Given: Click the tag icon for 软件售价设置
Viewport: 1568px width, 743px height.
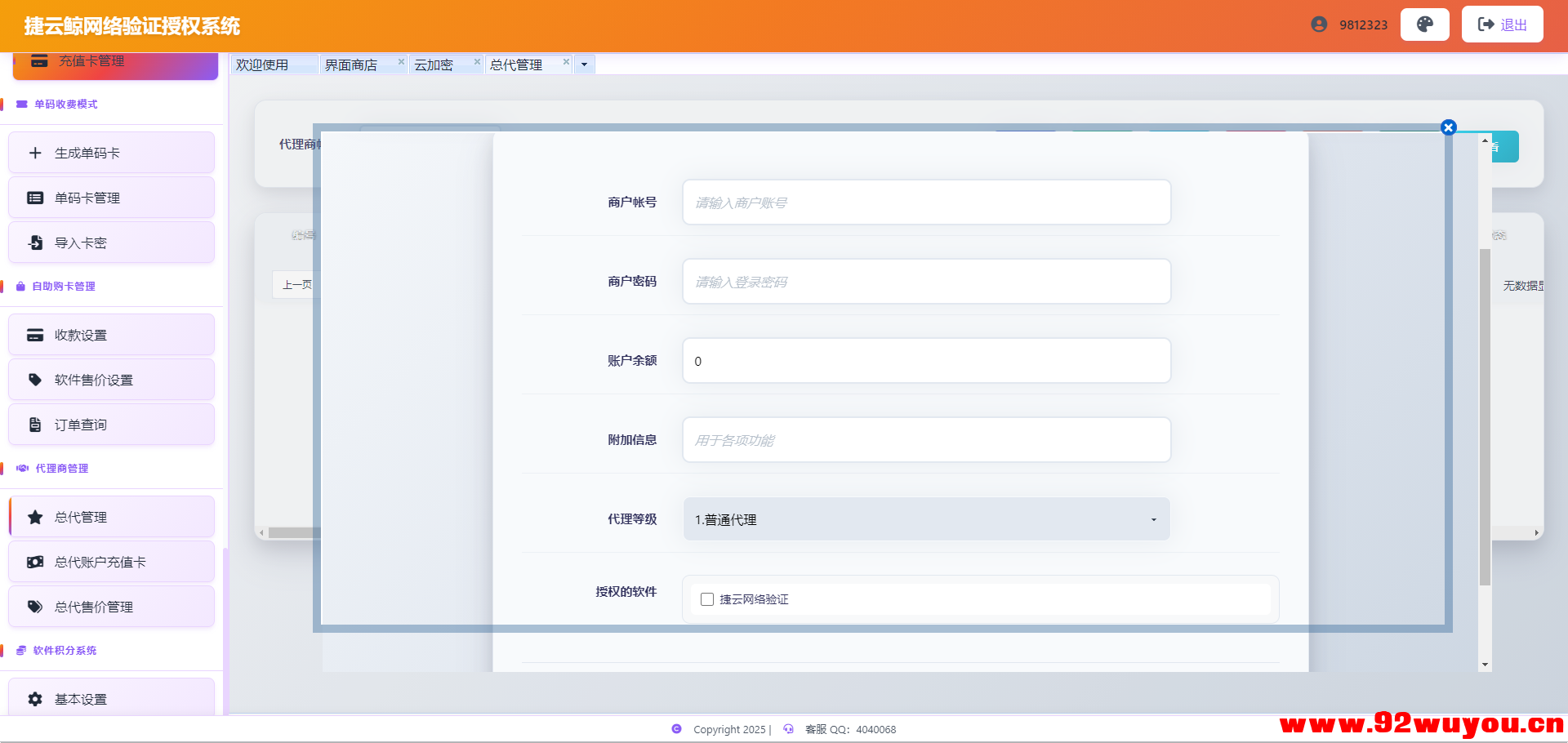Looking at the screenshot, I should (35, 380).
